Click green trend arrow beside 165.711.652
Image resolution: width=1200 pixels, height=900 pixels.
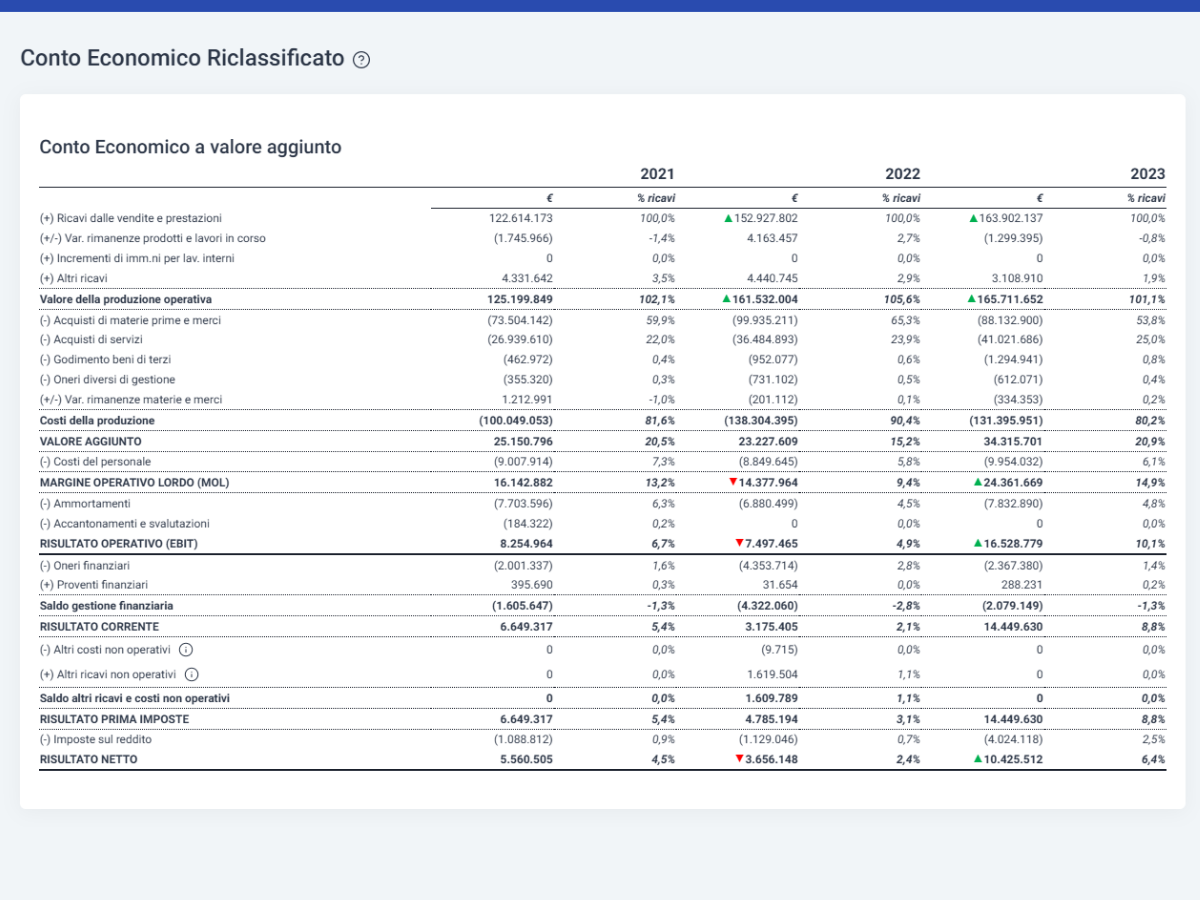[971, 299]
